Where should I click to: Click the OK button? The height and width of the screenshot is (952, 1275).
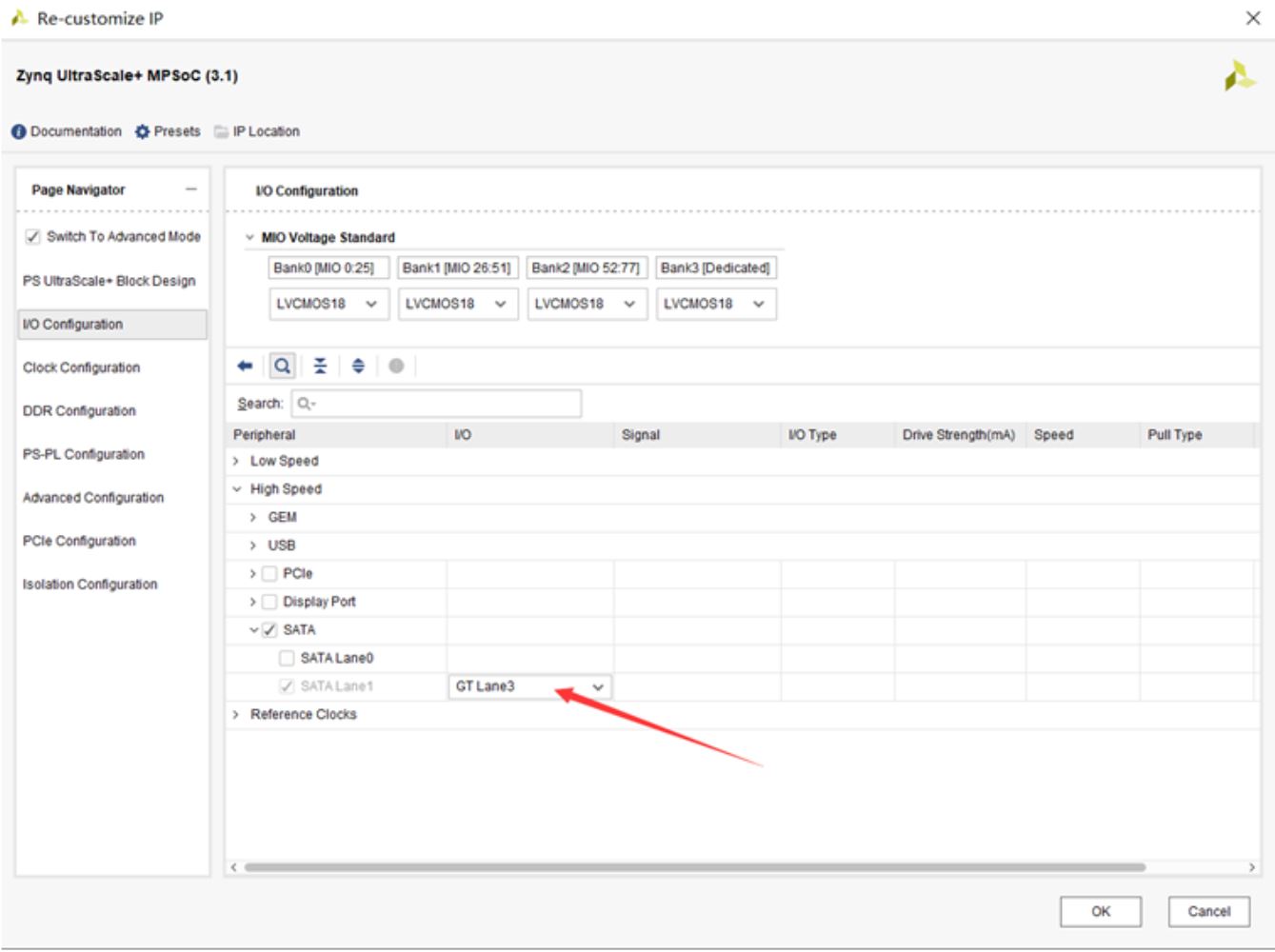point(1101,911)
